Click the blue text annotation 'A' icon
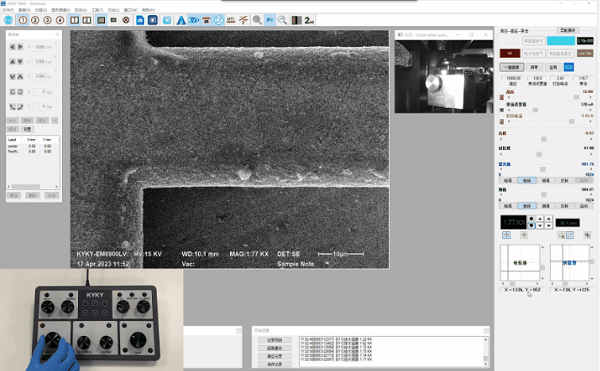The height and width of the screenshot is (371, 600). point(181,20)
